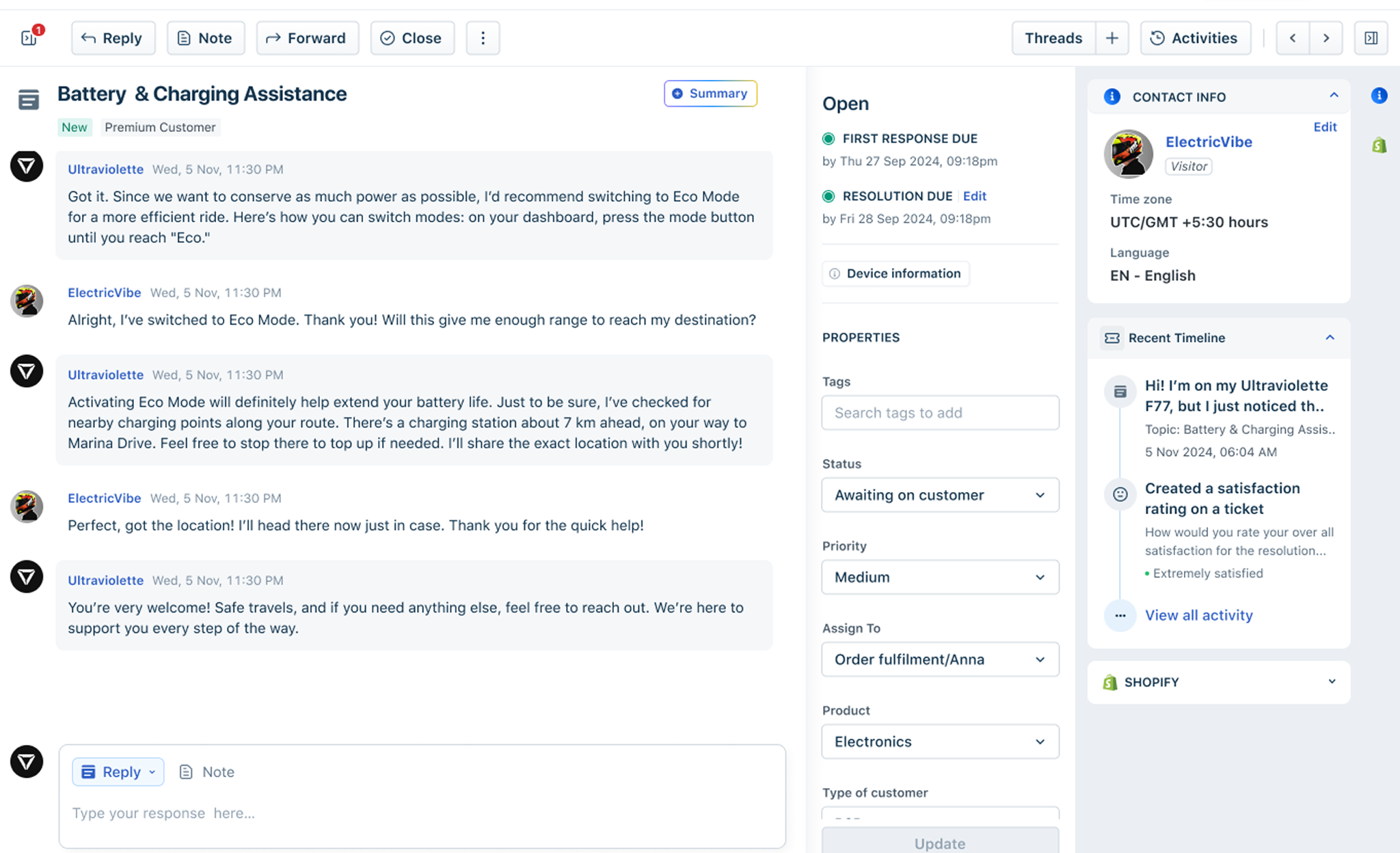1400x853 pixels.
Task: Open Shopify app icon in right rail
Action: 1379,145
